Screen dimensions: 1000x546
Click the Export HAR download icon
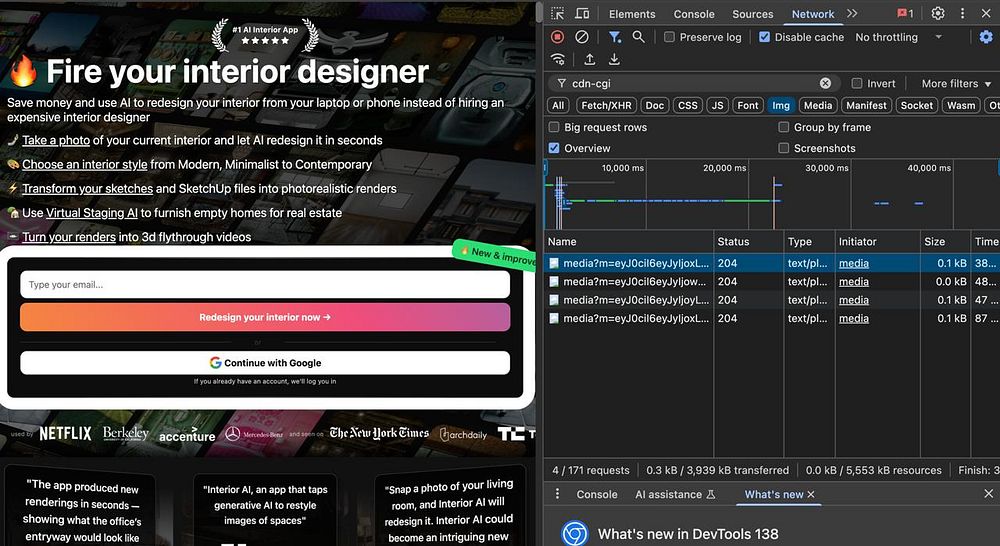[614, 60]
